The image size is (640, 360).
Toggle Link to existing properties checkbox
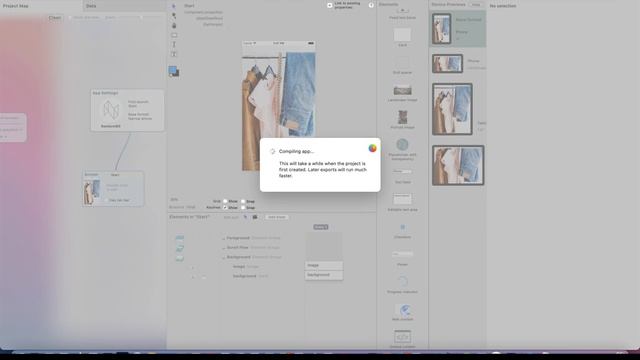[x=329, y=5]
